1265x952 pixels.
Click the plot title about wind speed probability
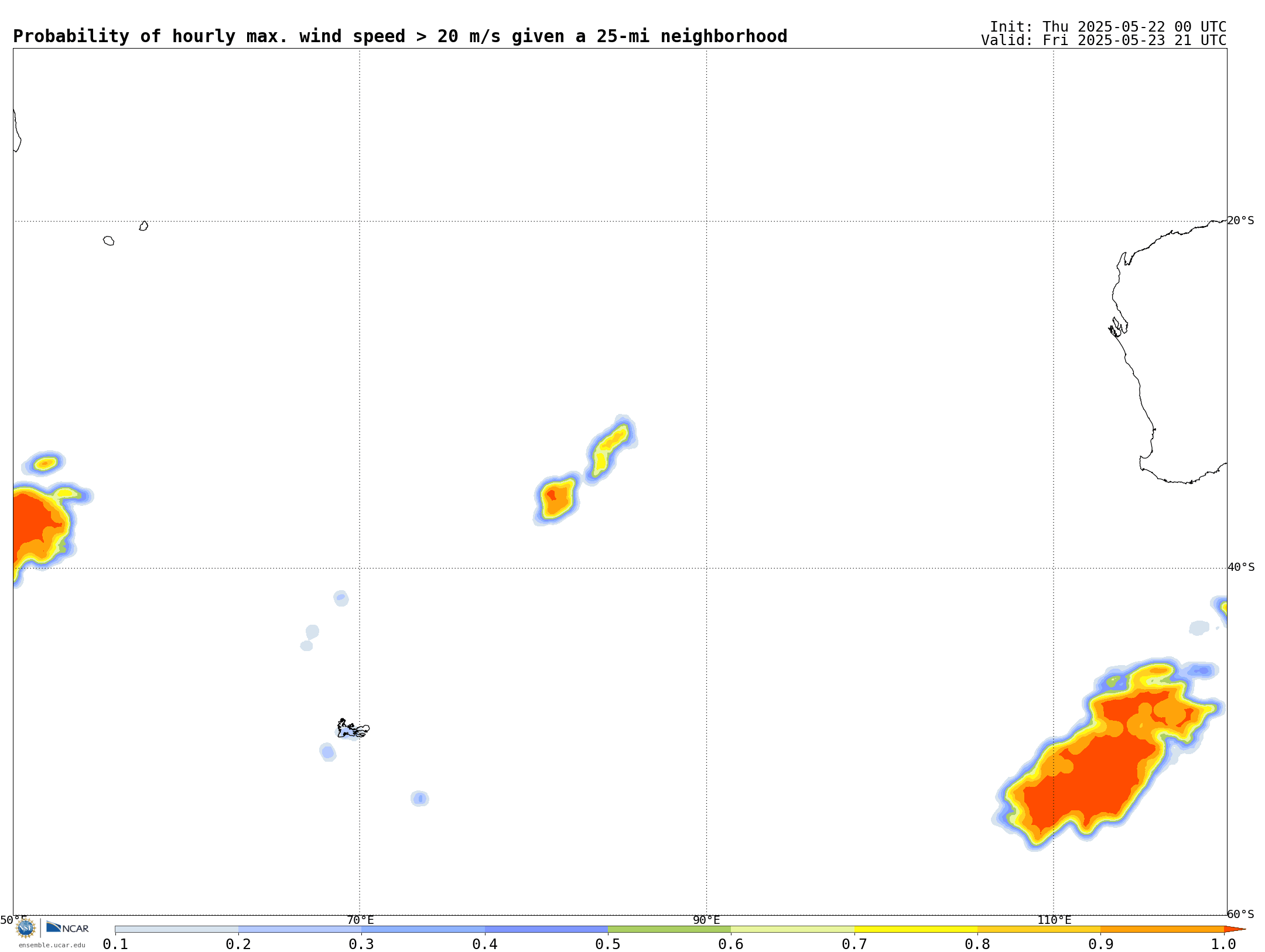(400, 36)
